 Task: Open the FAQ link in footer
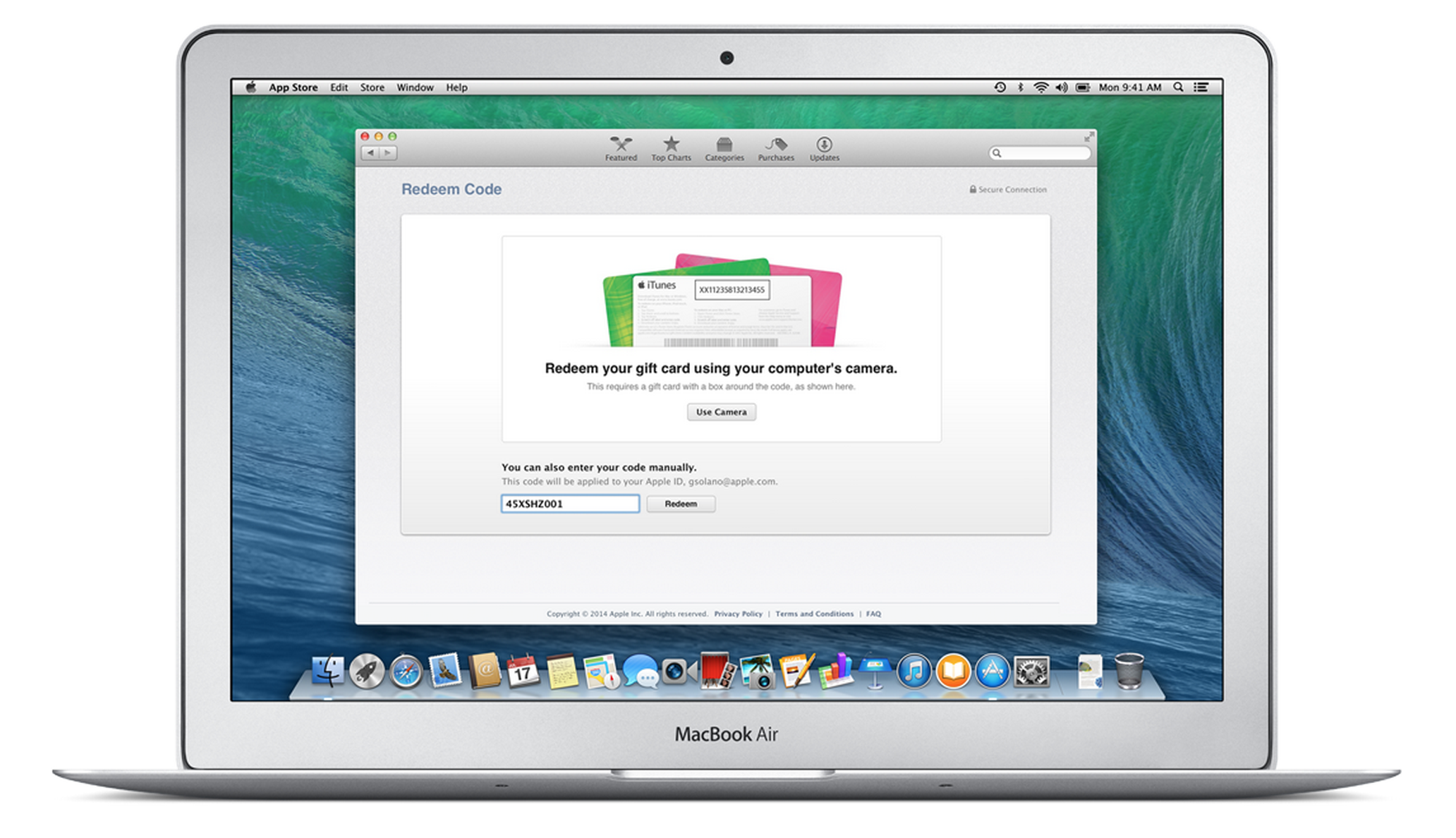[x=873, y=614]
